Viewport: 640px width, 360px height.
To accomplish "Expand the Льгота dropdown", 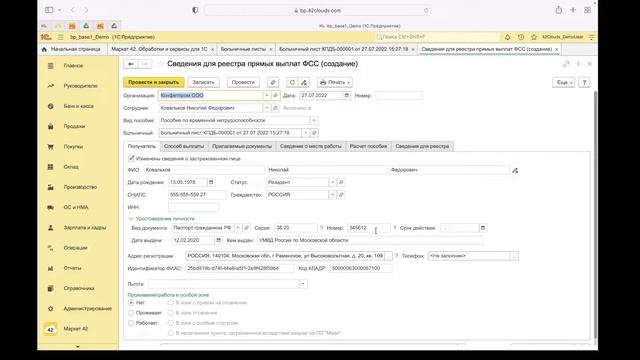I will click(x=303, y=284).
